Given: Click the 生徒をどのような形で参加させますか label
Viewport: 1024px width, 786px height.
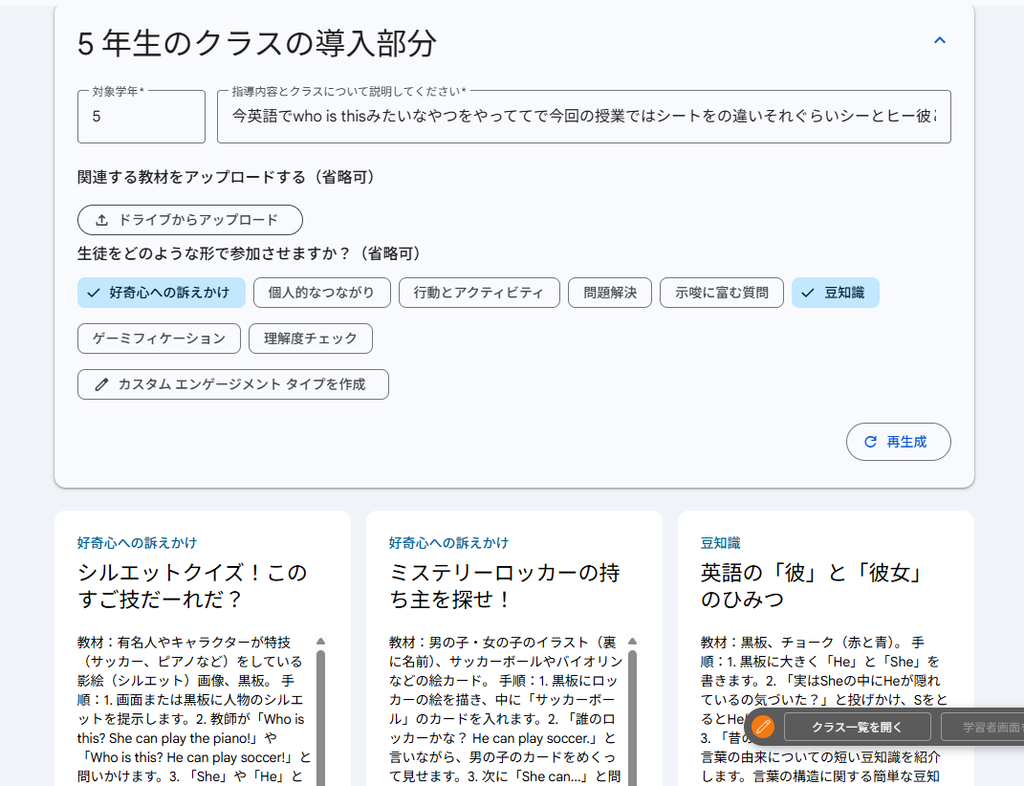Looking at the screenshot, I should (249, 254).
